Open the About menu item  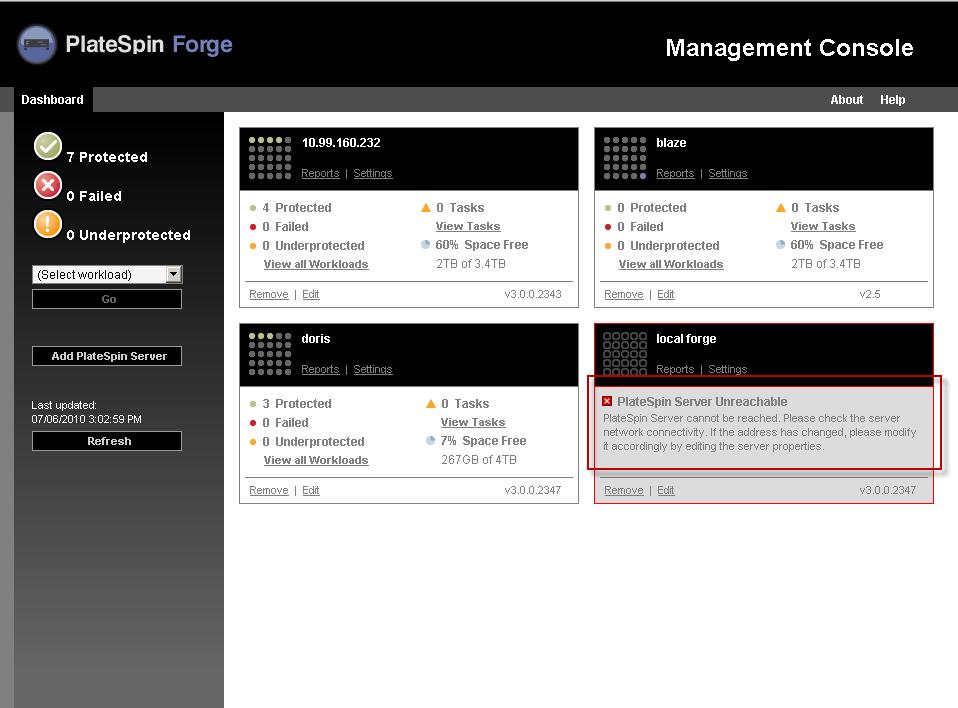coord(846,100)
